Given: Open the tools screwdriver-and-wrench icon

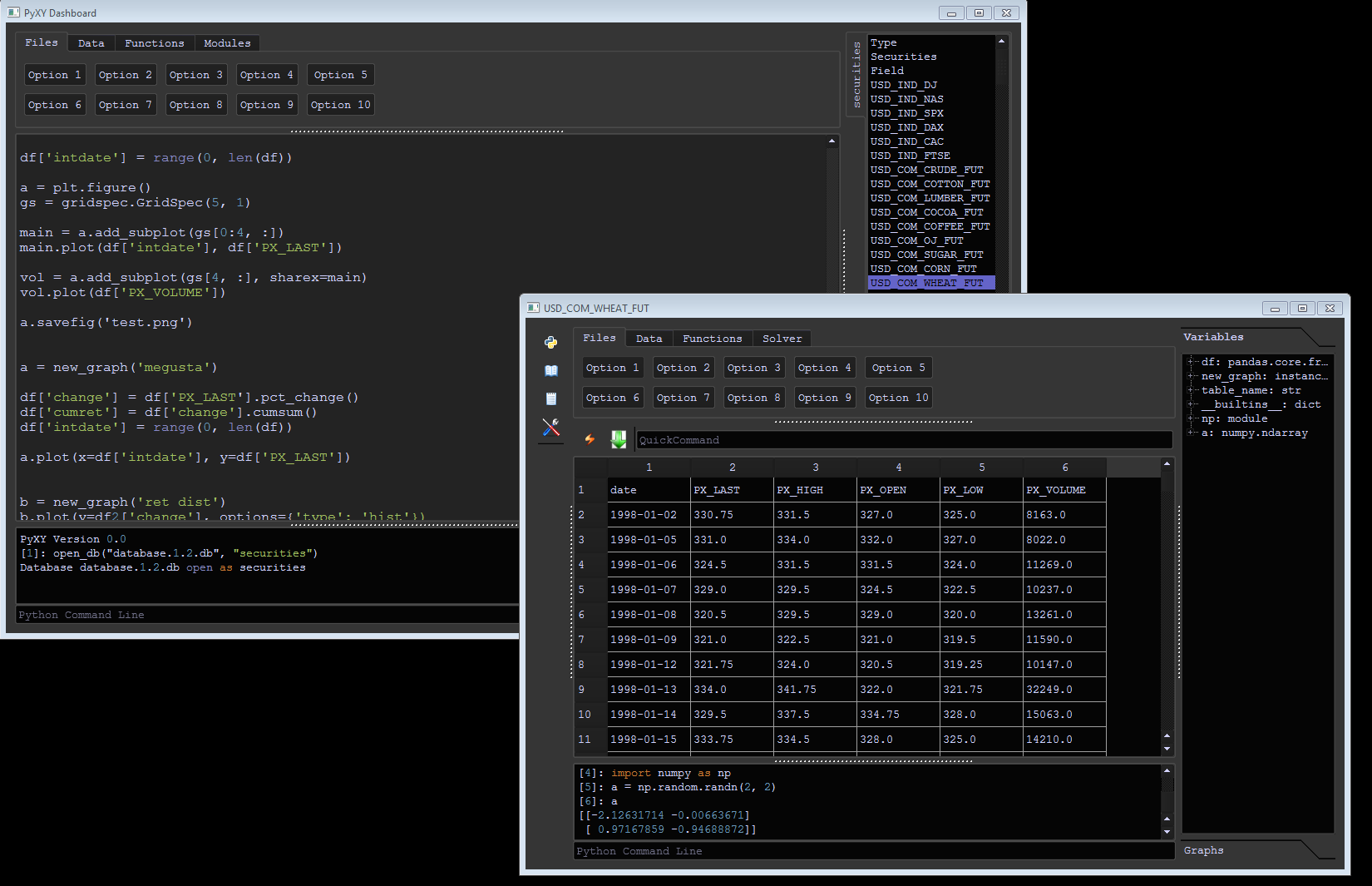Looking at the screenshot, I should (550, 428).
